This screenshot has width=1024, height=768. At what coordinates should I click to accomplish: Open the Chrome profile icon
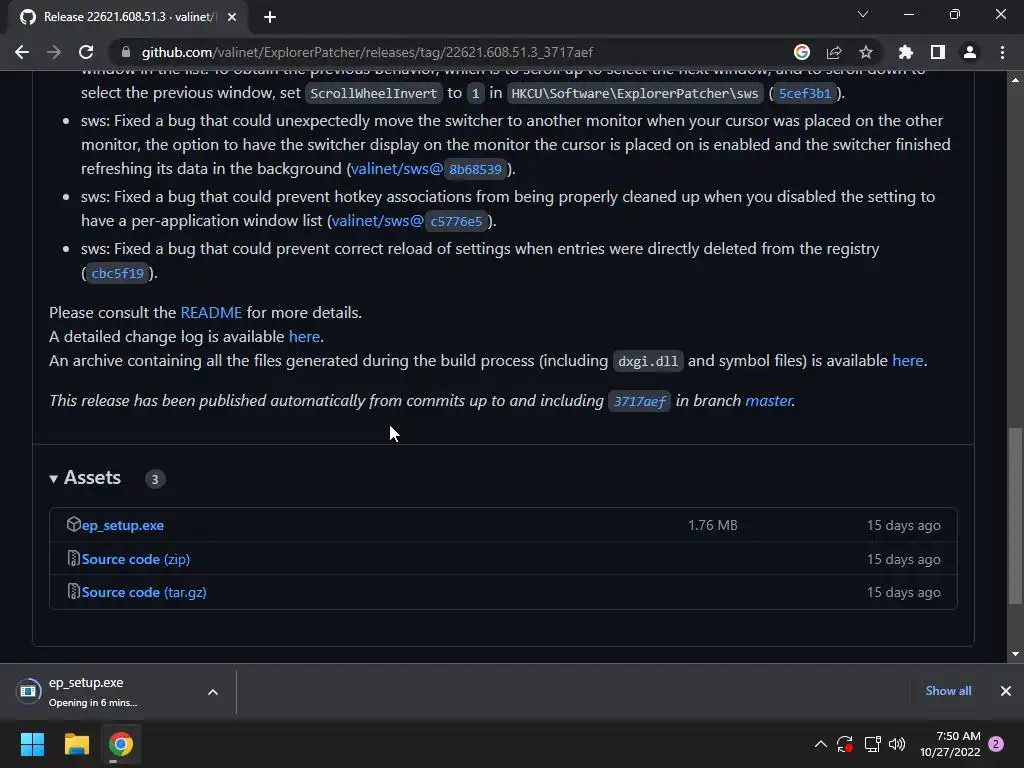coord(970,52)
